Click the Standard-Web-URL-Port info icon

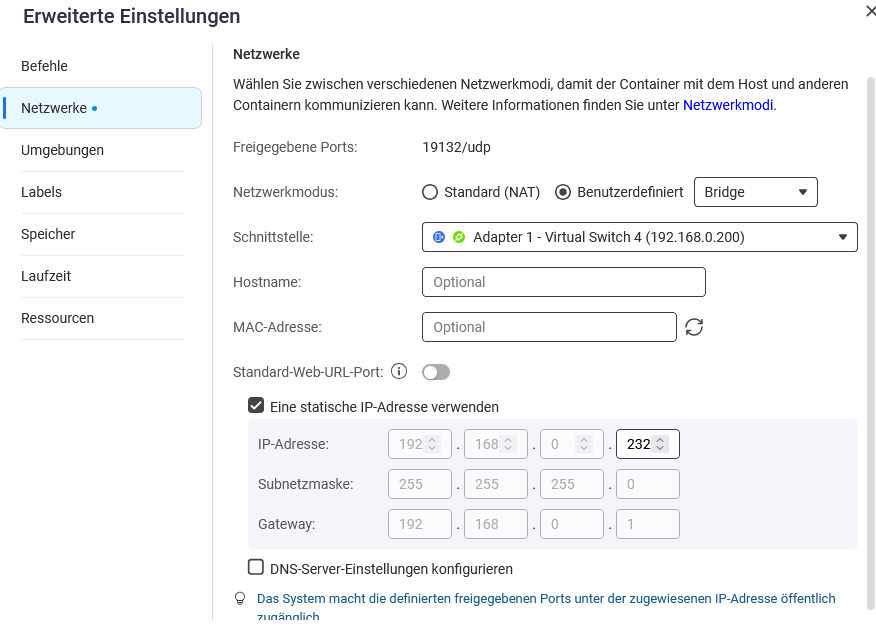click(399, 372)
